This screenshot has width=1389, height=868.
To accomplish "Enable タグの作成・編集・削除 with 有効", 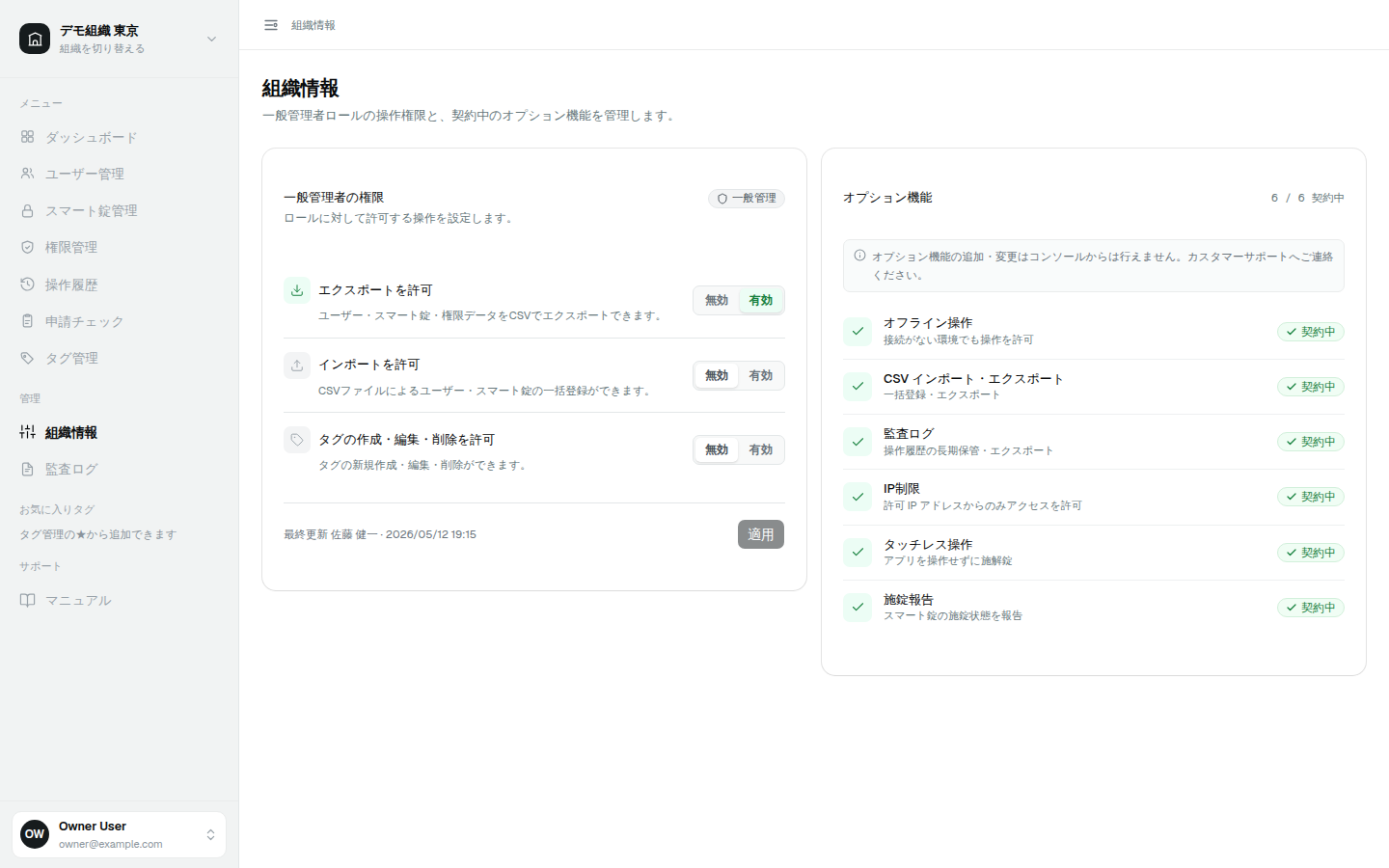I will [761, 449].
